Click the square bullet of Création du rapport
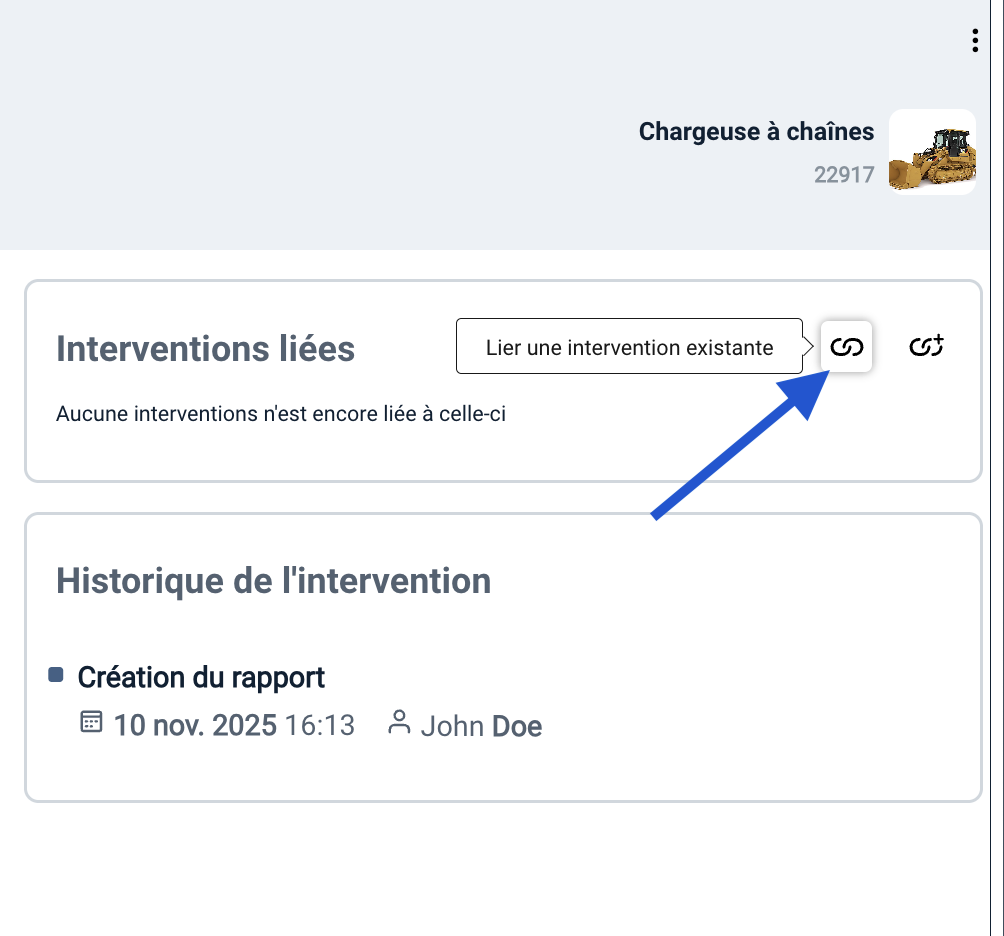The width and height of the screenshot is (1004, 936). [56, 675]
